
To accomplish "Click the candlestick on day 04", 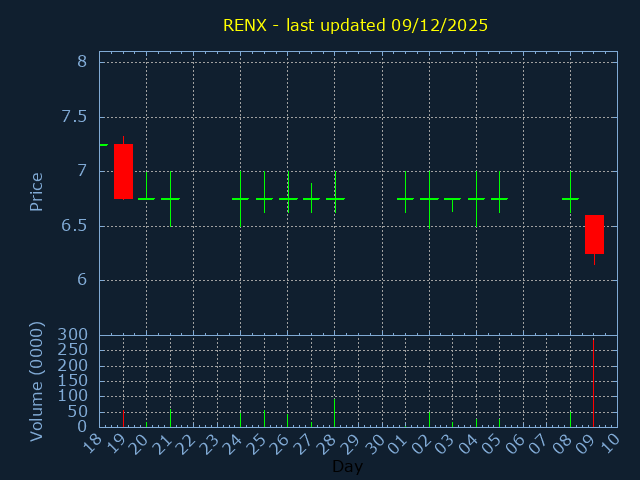I will 476,198.
